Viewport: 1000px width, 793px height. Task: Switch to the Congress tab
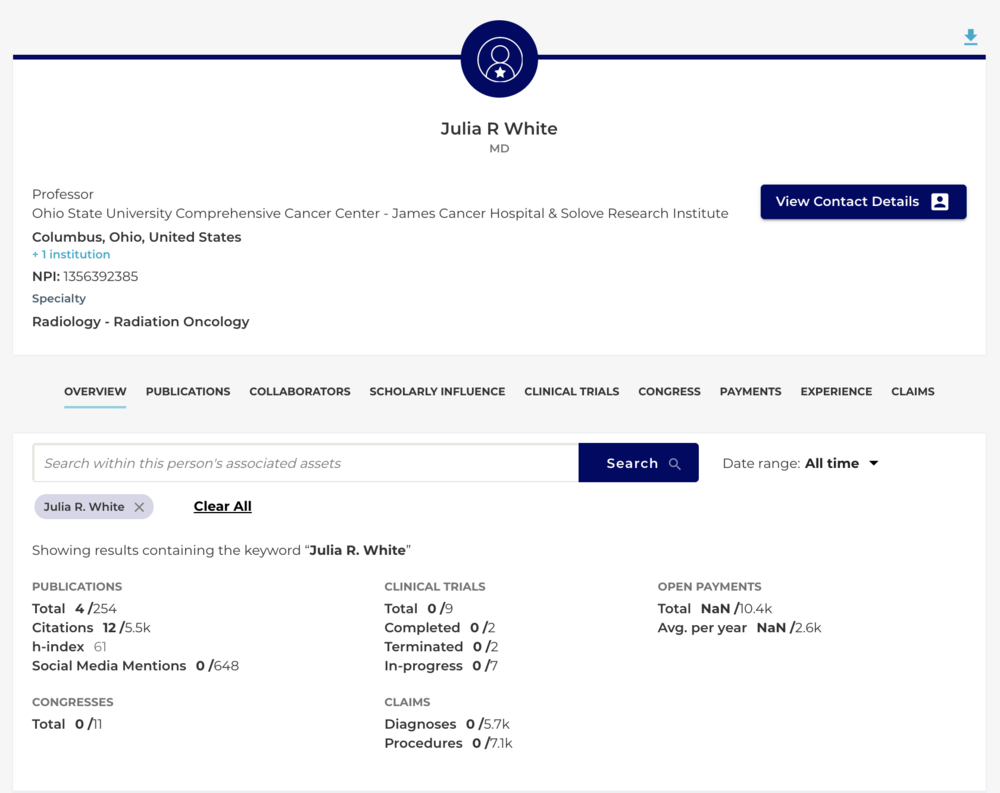[669, 391]
